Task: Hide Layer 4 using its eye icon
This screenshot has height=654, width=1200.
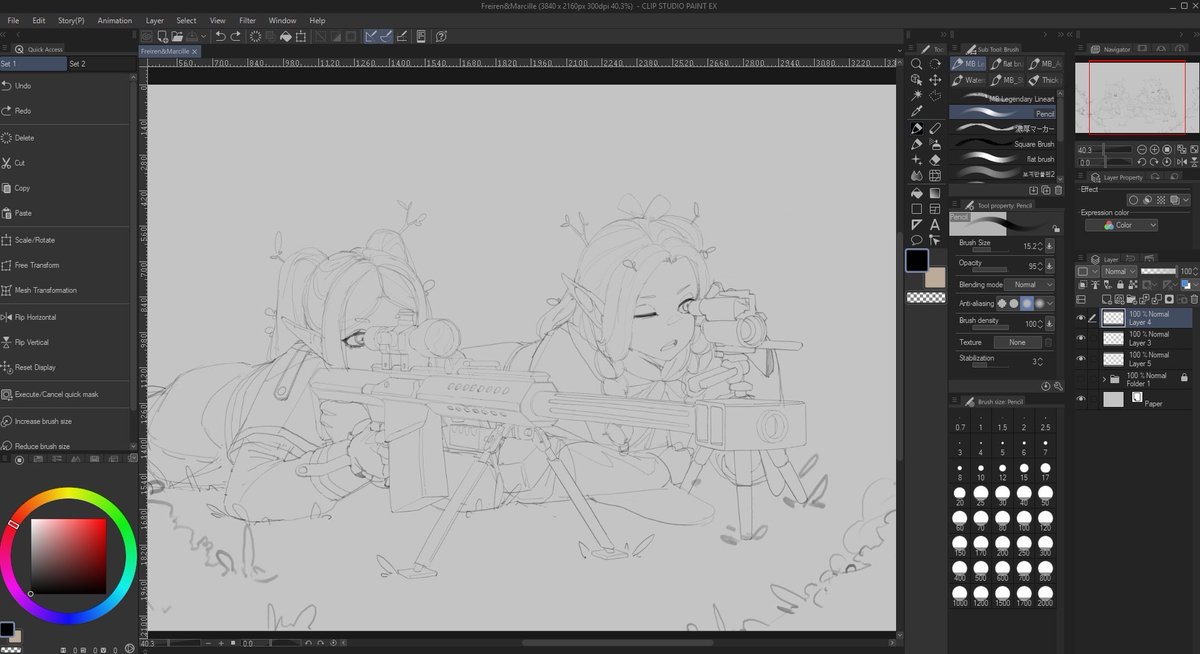Action: coord(1081,318)
